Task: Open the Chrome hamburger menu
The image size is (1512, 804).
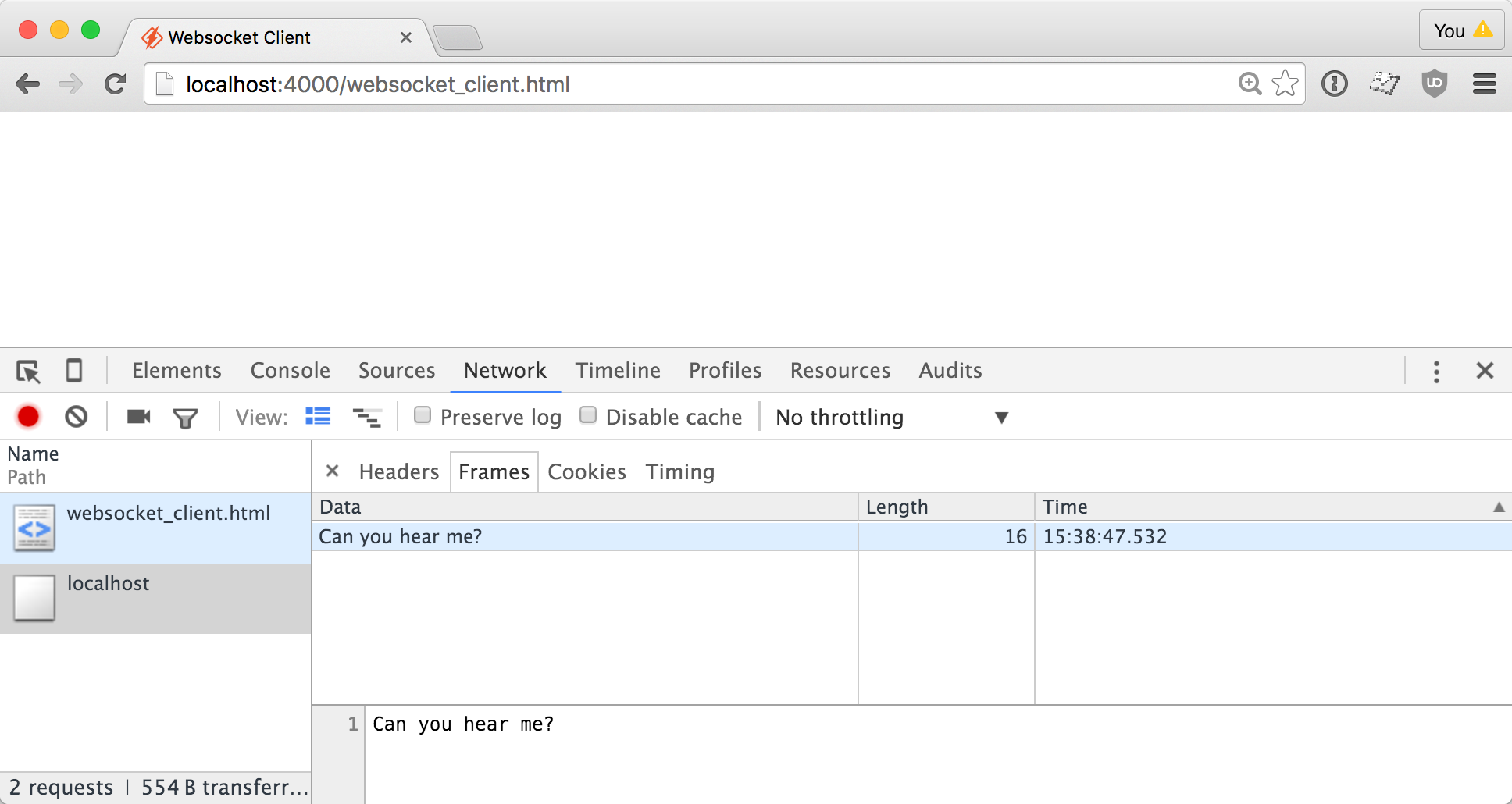Action: (1485, 84)
